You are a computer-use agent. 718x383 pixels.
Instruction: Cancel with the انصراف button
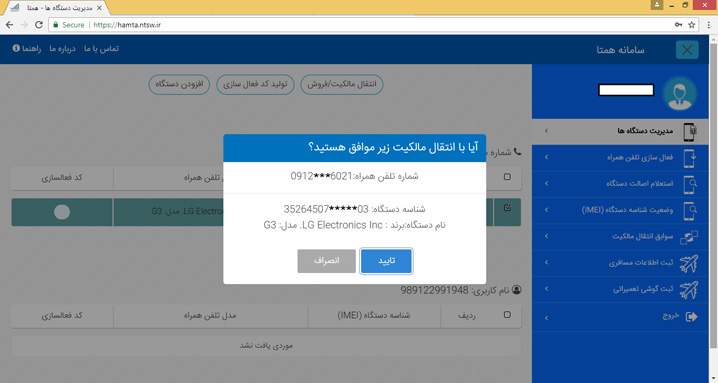pyautogui.click(x=326, y=261)
